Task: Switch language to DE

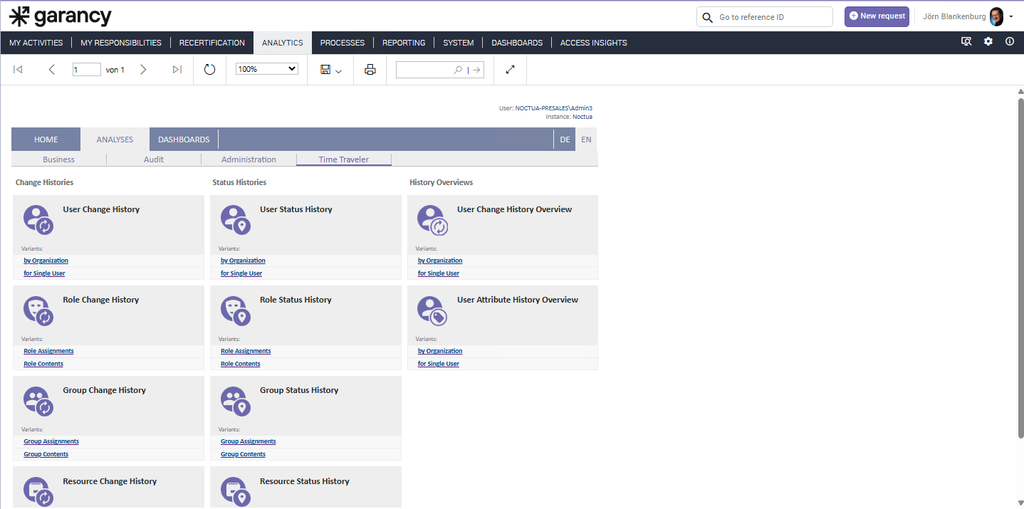Action: pos(564,139)
